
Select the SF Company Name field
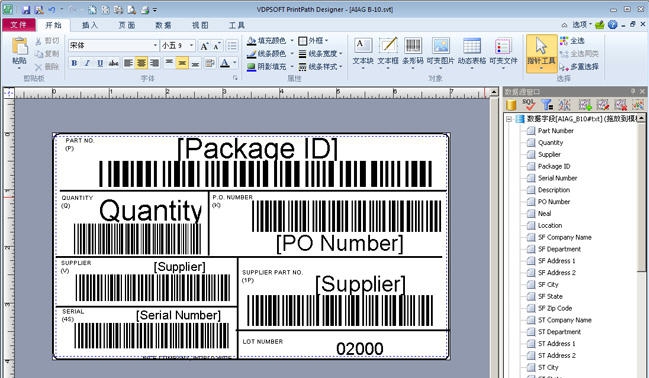coord(565,238)
